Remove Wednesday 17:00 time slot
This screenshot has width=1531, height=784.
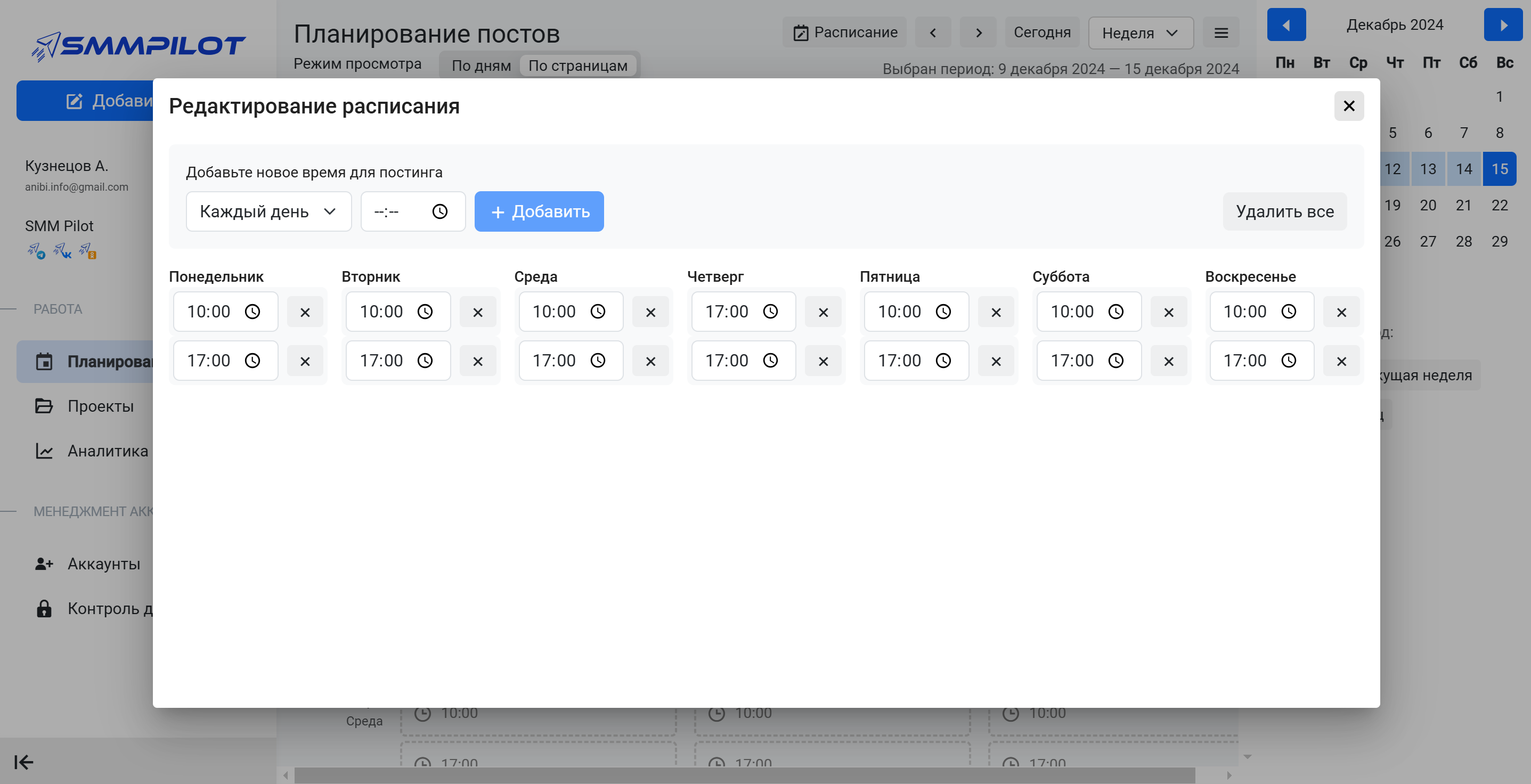[x=650, y=361]
